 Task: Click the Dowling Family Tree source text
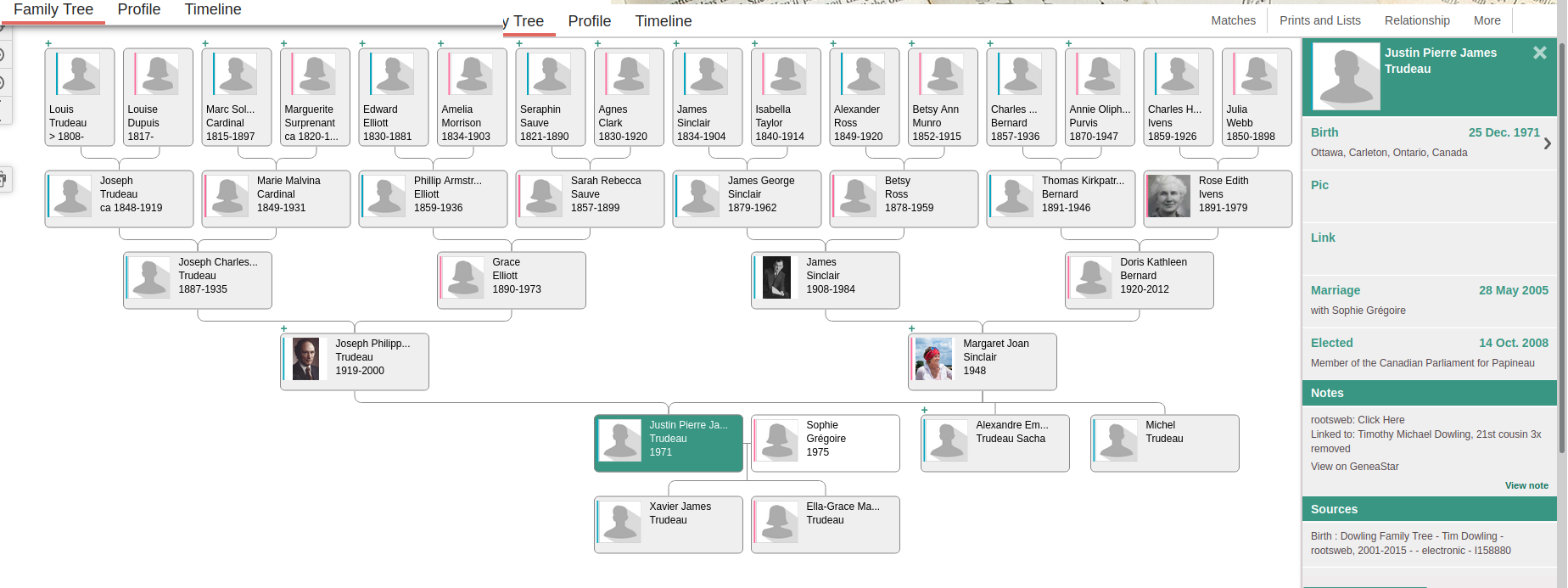click(1411, 543)
